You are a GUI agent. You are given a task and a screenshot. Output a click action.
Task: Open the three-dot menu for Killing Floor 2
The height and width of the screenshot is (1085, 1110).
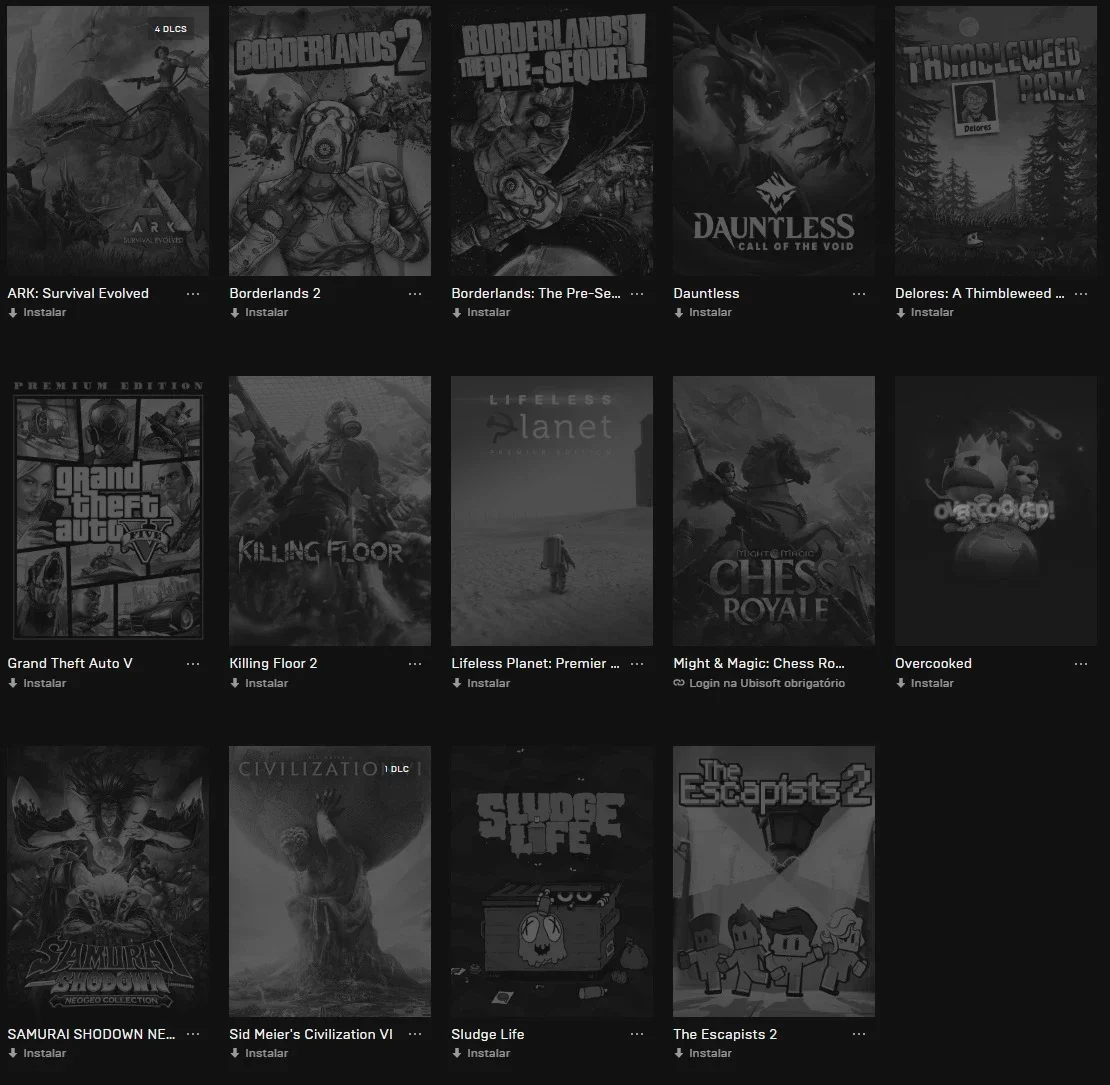[x=415, y=664]
